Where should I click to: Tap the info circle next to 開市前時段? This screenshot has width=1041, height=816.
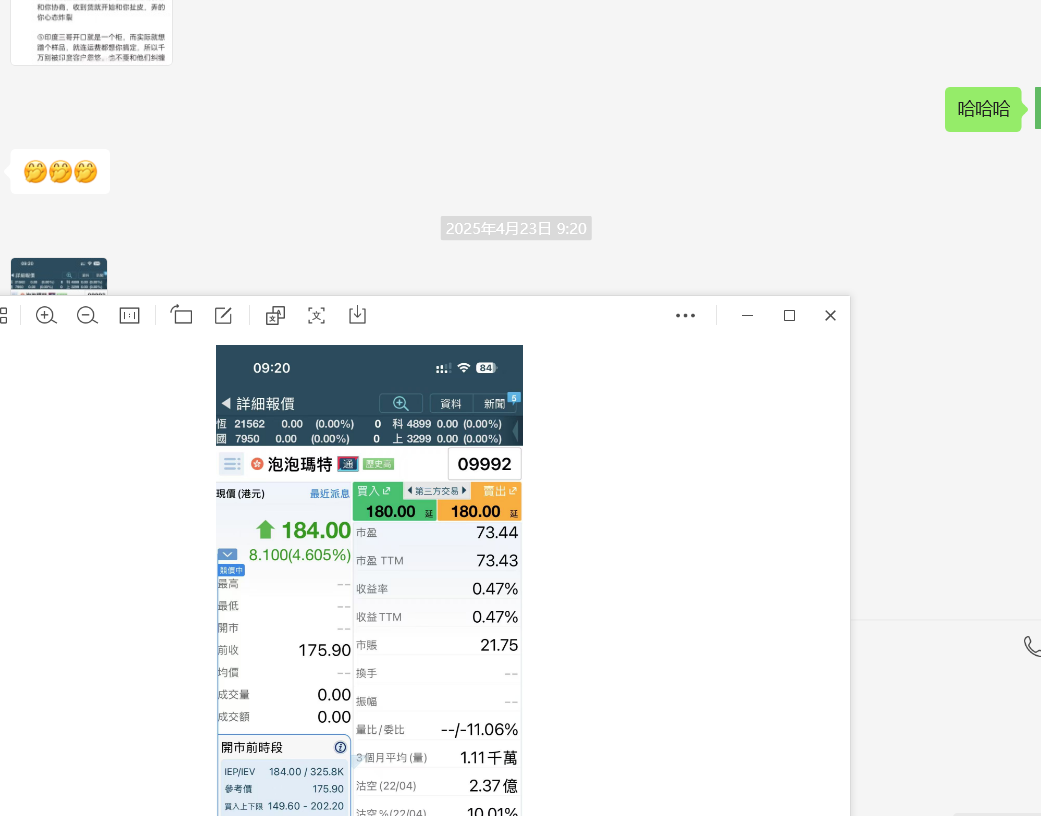pos(340,746)
